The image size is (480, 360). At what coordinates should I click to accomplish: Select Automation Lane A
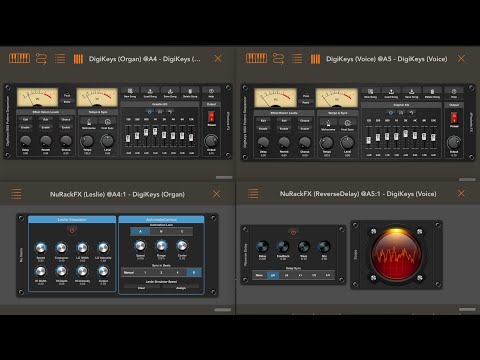pyautogui.click(x=140, y=231)
